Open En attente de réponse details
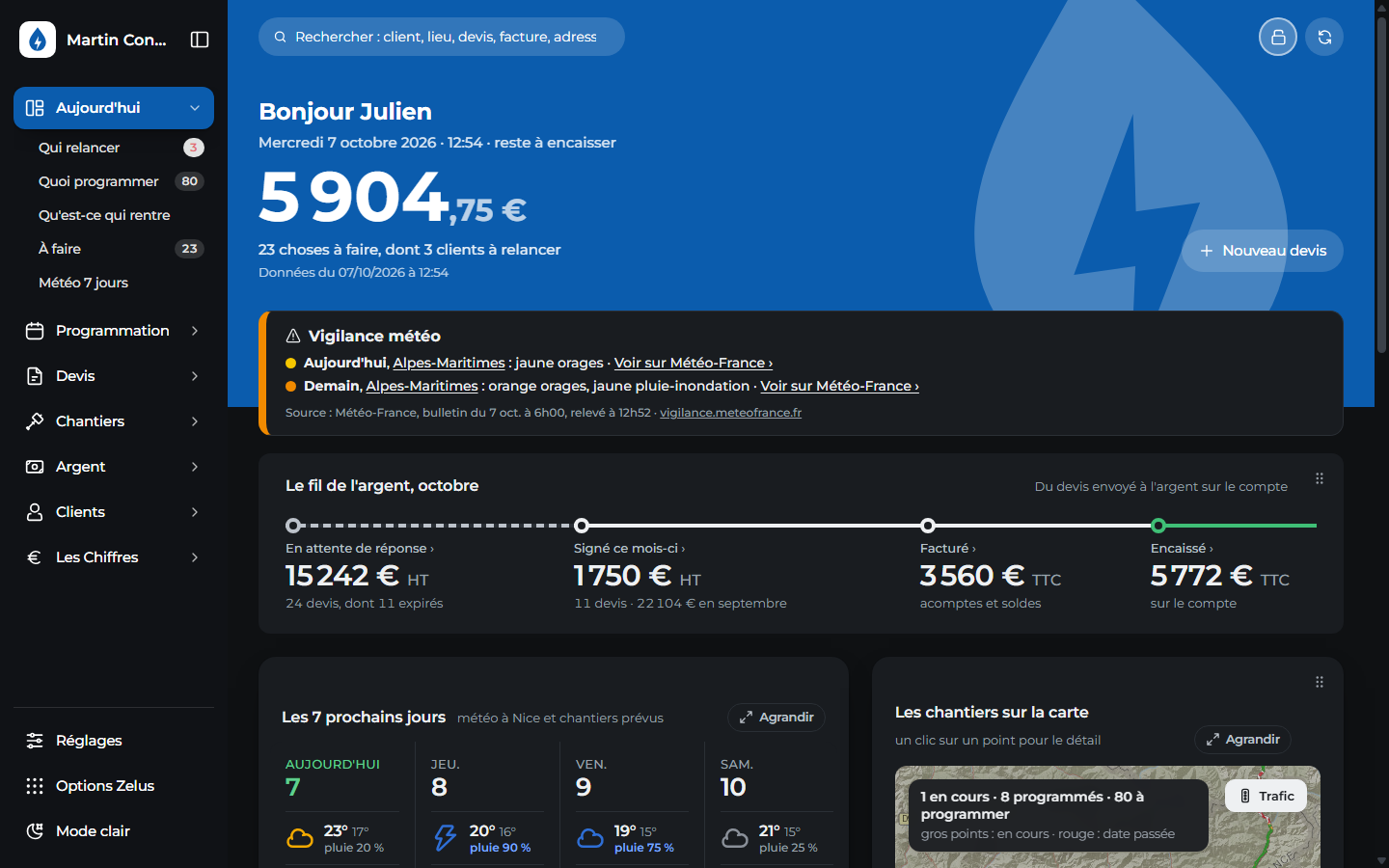The image size is (1389, 868). coord(360,549)
